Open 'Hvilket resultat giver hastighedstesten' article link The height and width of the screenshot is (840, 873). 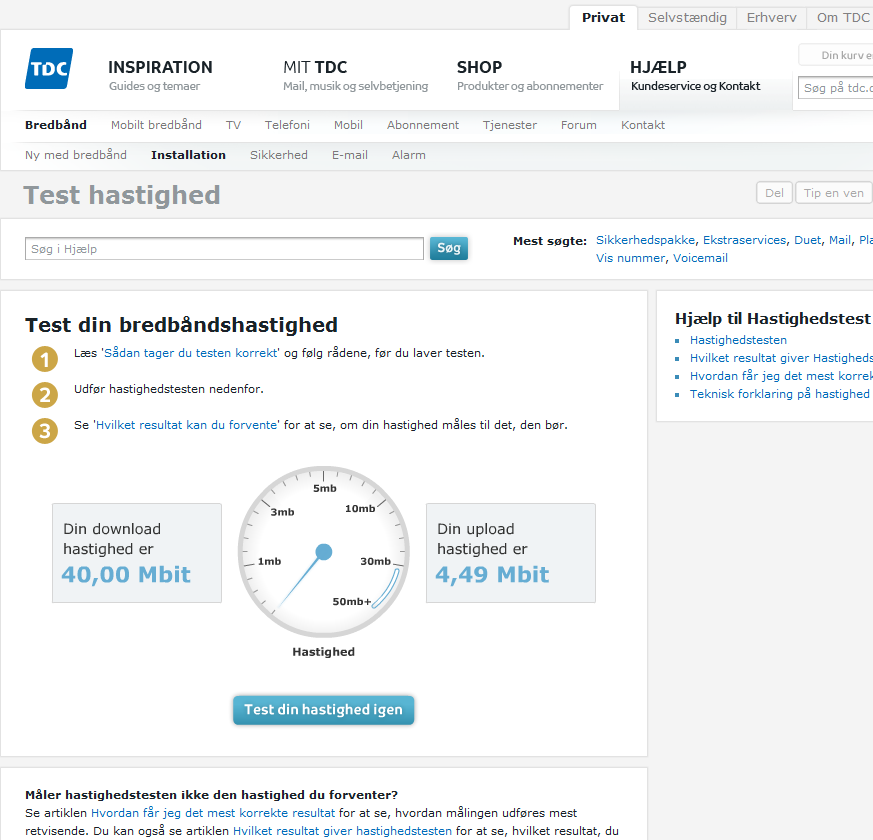tap(342, 831)
